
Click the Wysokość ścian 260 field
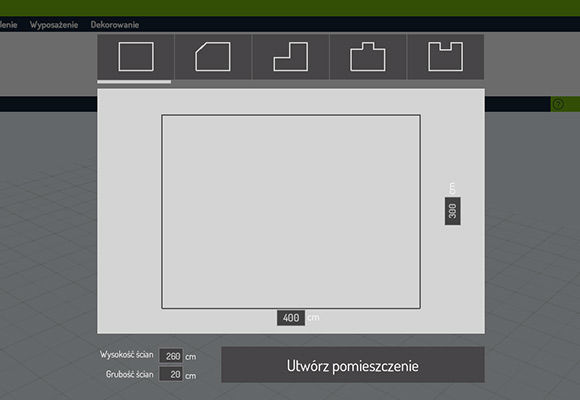coord(171,356)
